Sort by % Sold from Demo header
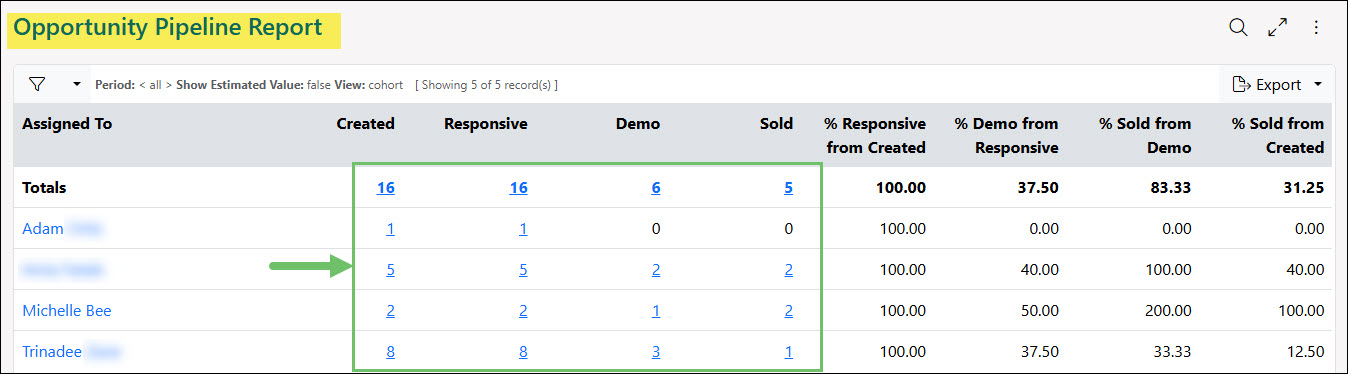This screenshot has width=1348, height=374. [x=1145, y=135]
